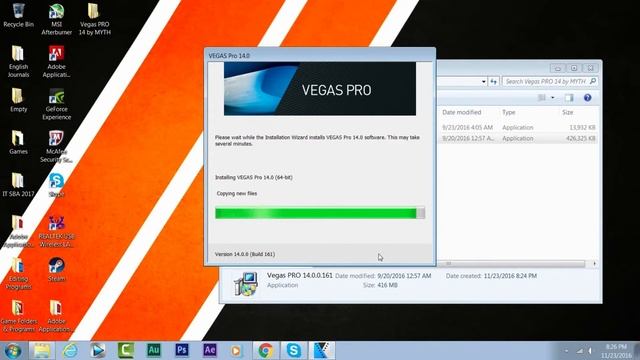Launch Adobe Audition from taskbar
This screenshot has width=640, height=360.
coord(154,351)
